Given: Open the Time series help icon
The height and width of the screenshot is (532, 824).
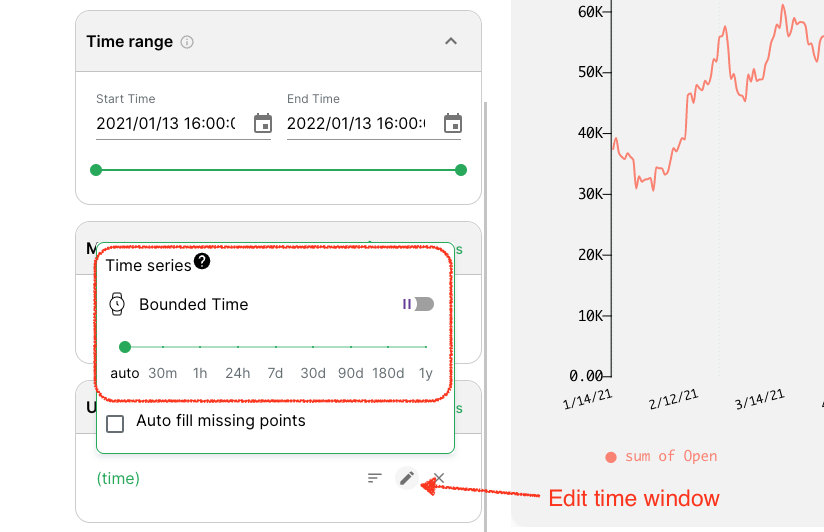Looking at the screenshot, I should coord(202,262).
